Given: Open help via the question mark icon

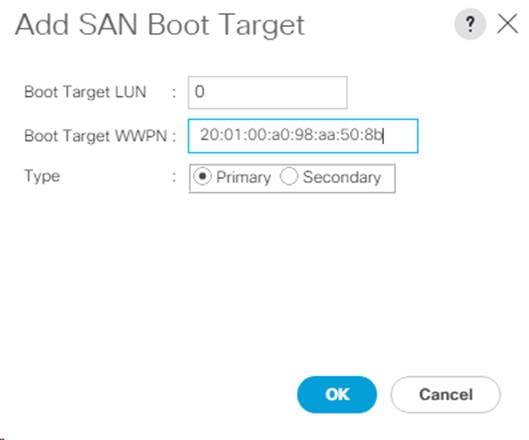Looking at the screenshot, I should click(470, 24).
